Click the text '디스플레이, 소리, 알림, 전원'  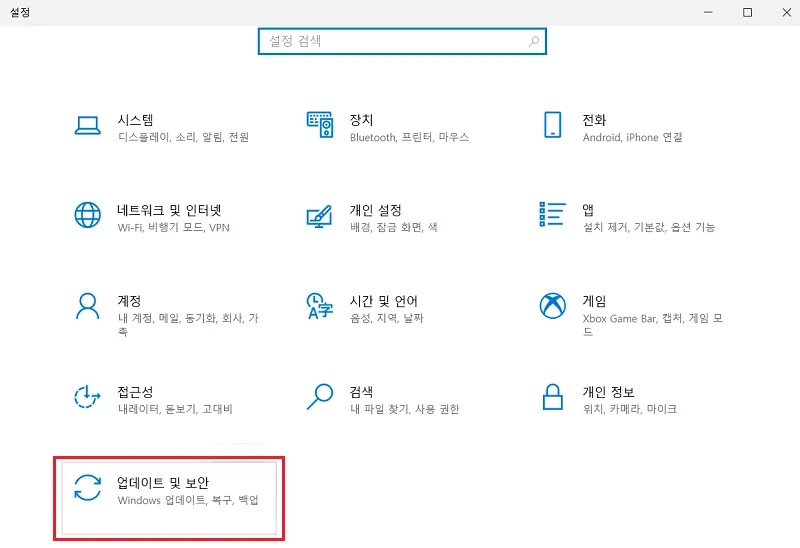[183, 137]
